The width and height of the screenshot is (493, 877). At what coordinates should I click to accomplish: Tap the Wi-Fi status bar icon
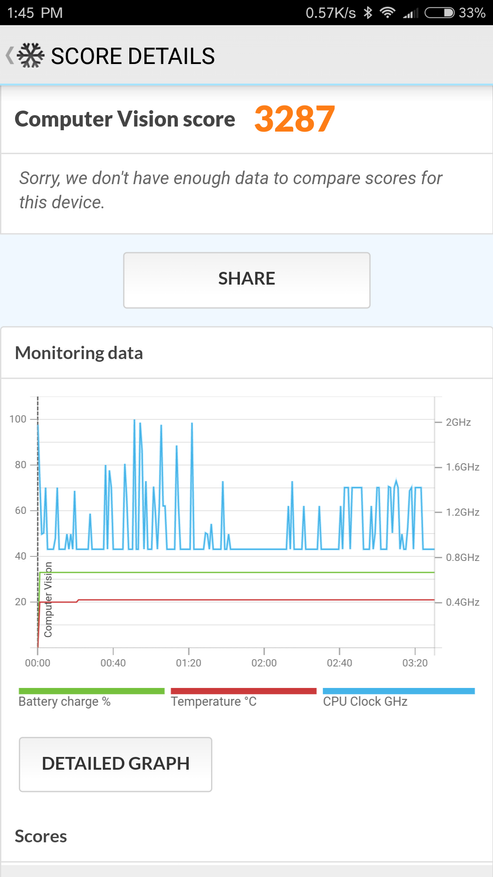(x=387, y=13)
